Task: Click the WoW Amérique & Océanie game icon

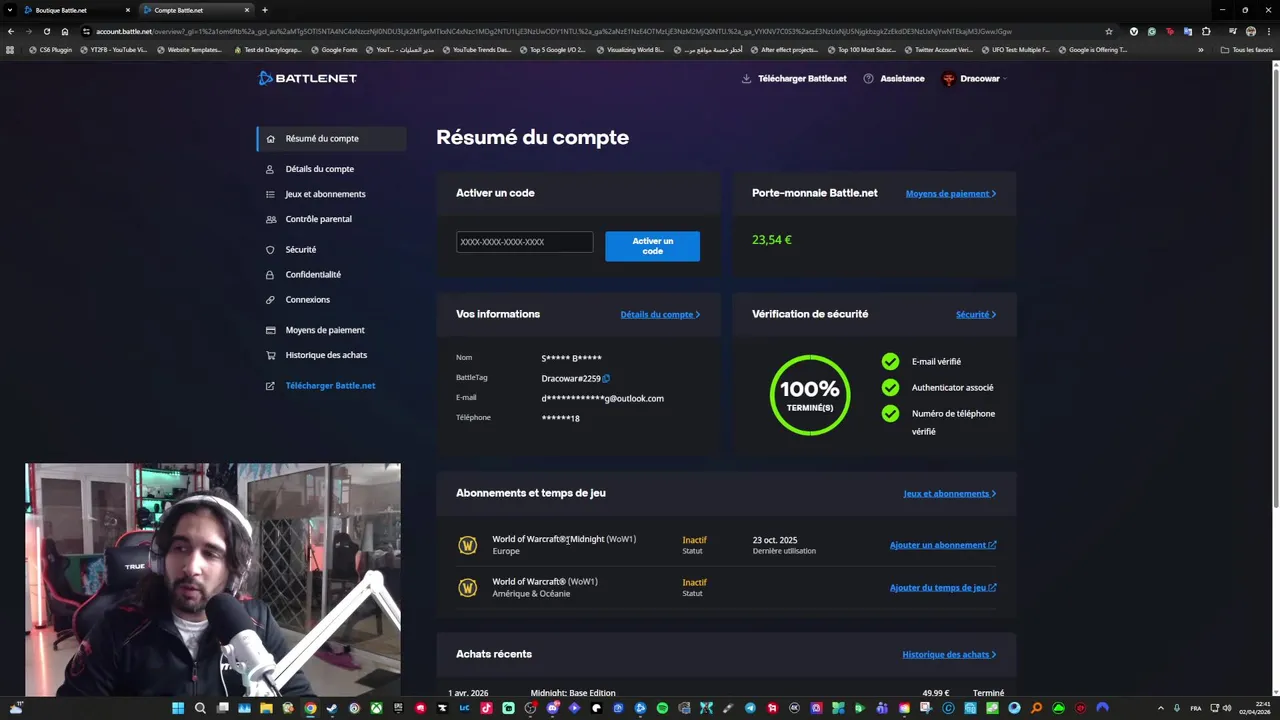Action: (x=467, y=588)
